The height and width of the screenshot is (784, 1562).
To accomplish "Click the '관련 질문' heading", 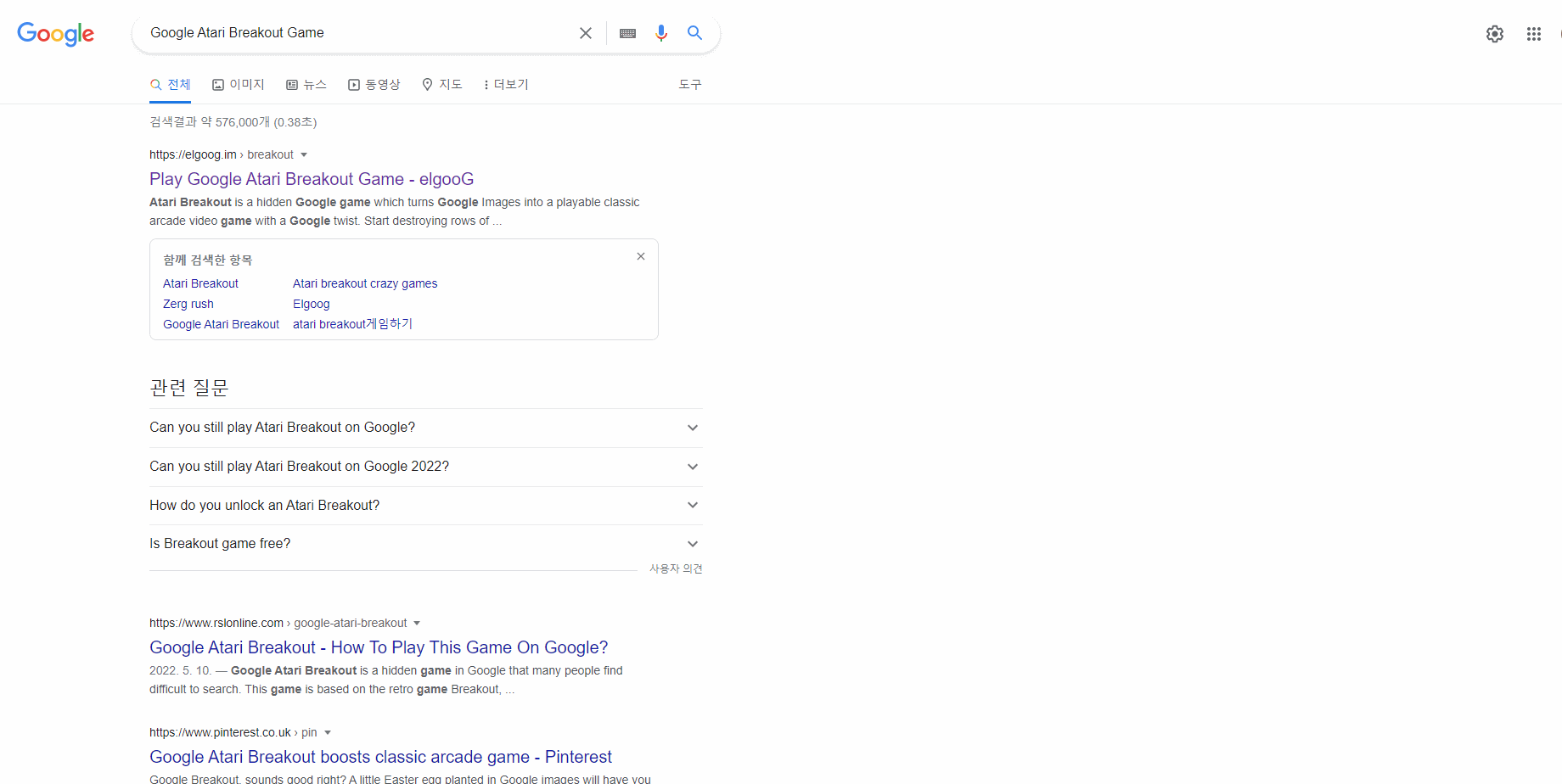I will [x=189, y=388].
